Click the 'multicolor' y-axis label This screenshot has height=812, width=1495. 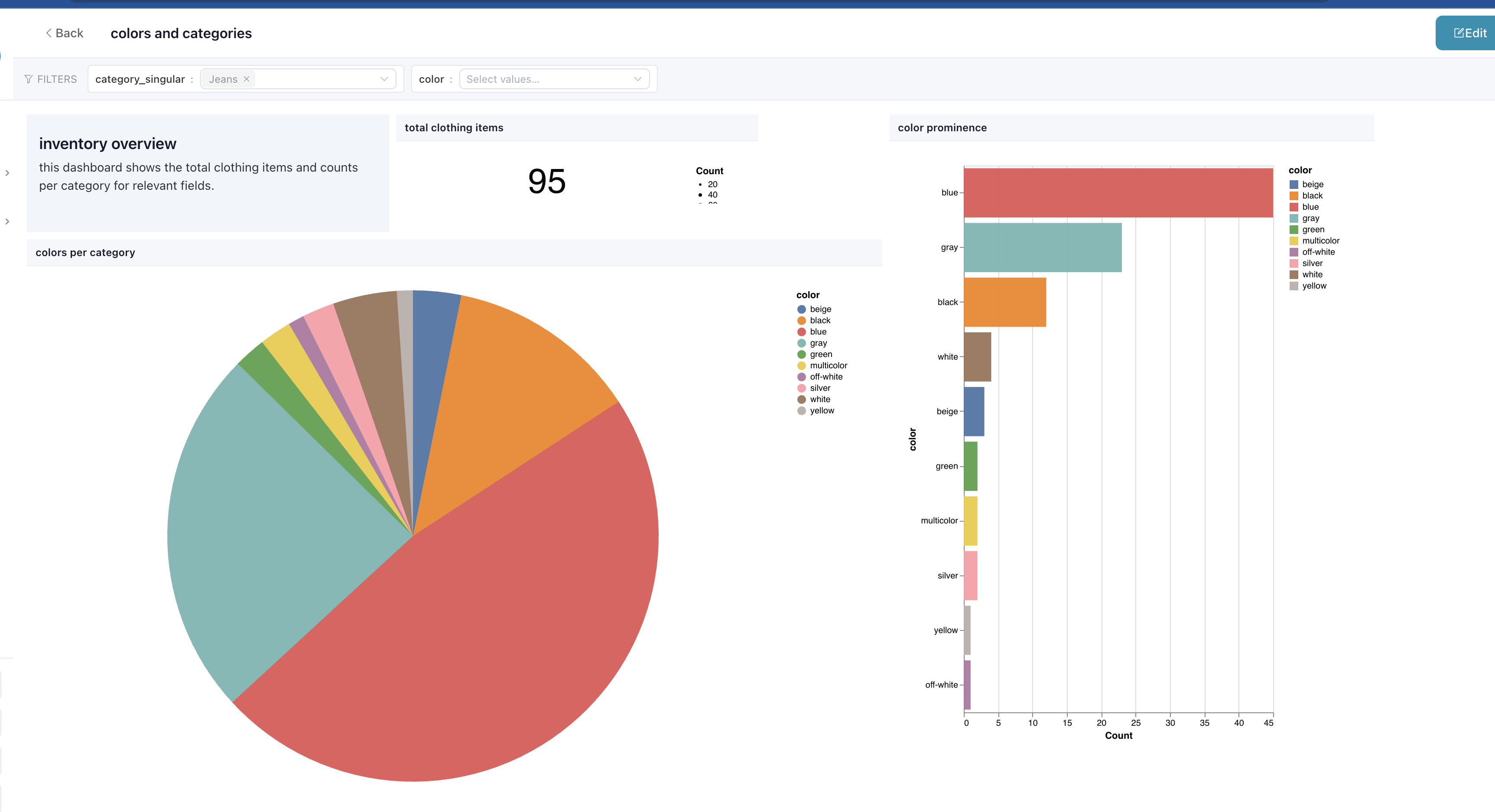[939, 521]
